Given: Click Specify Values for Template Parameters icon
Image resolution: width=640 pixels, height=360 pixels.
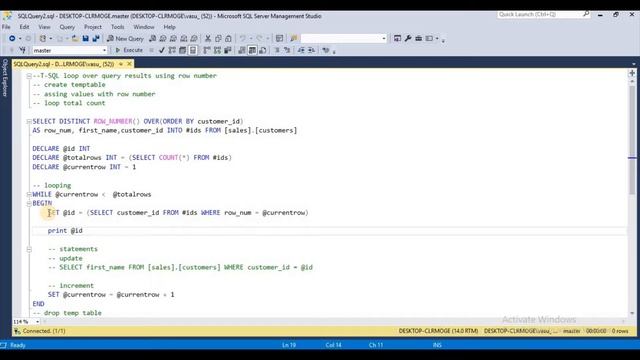Looking at the screenshot, I should pyautogui.click(x=325, y=50).
